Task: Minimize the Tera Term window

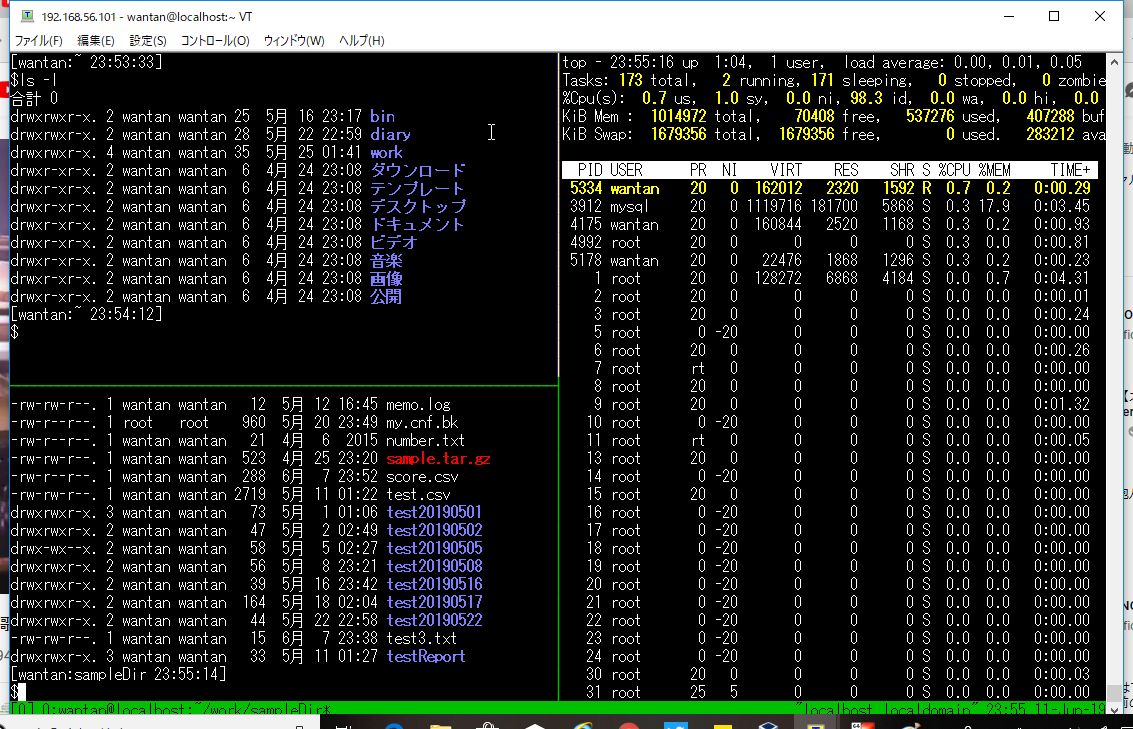Action: tap(1009, 16)
